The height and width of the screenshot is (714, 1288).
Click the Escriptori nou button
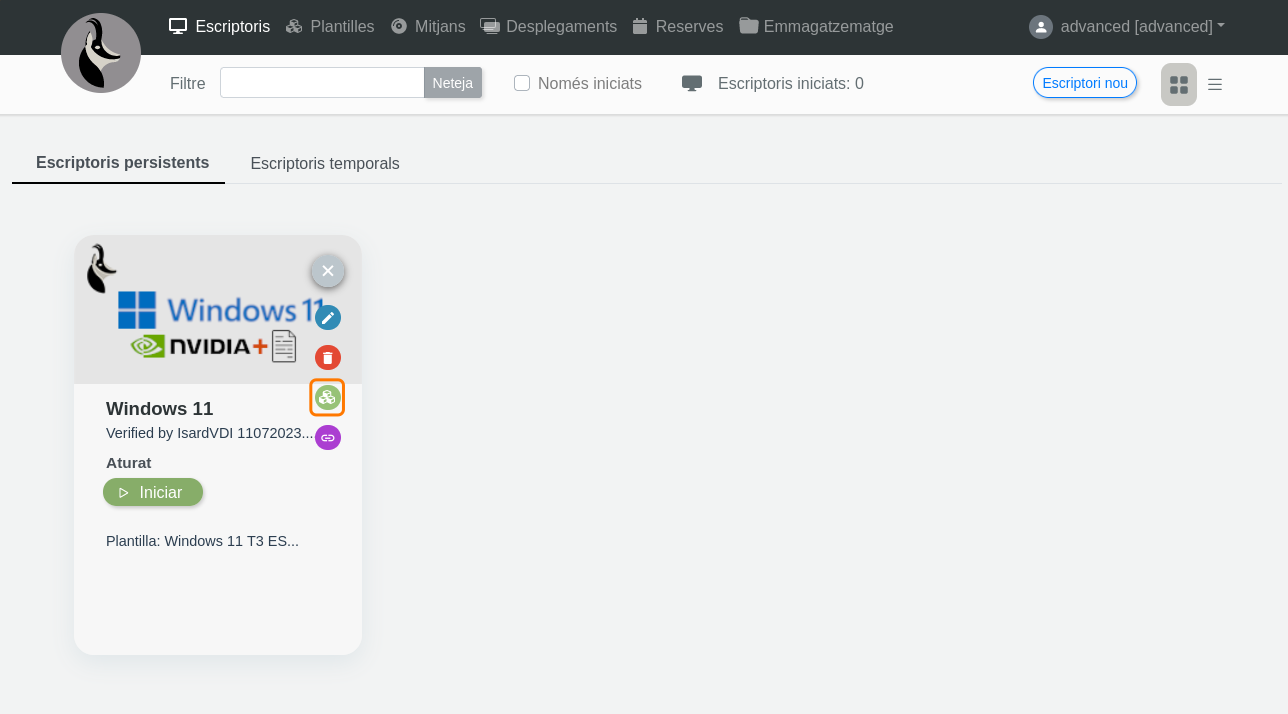pyautogui.click(x=1085, y=83)
